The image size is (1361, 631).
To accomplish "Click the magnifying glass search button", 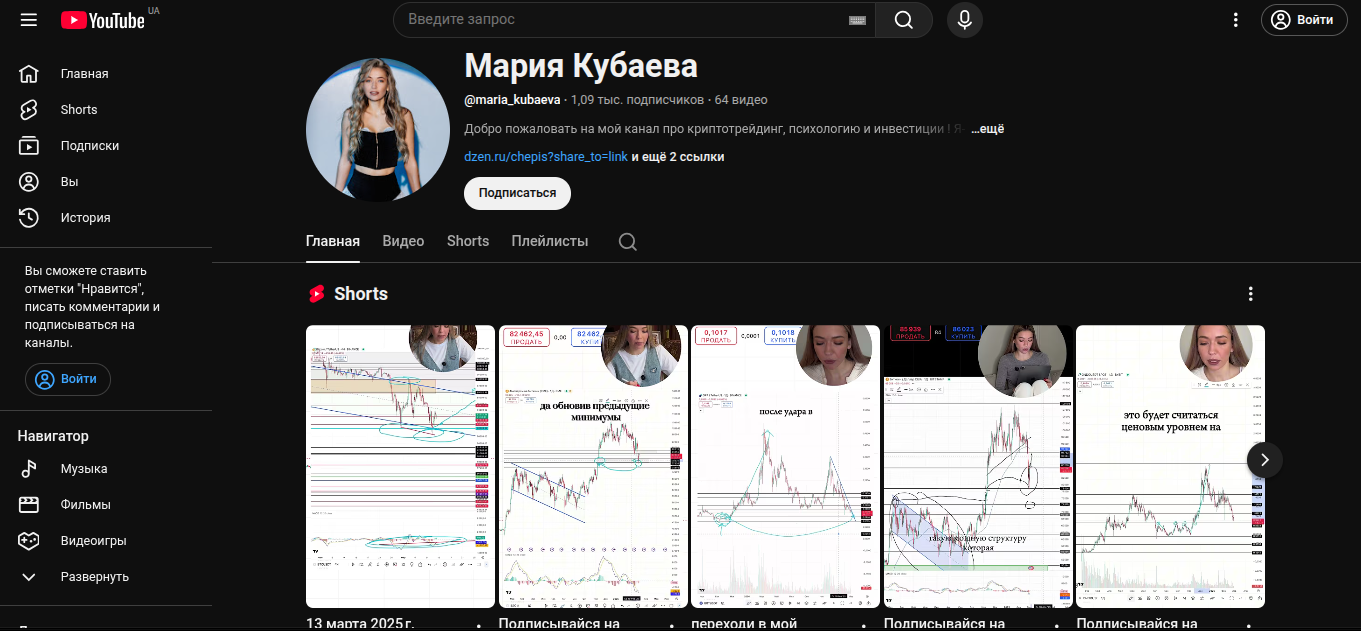I will (x=903, y=20).
